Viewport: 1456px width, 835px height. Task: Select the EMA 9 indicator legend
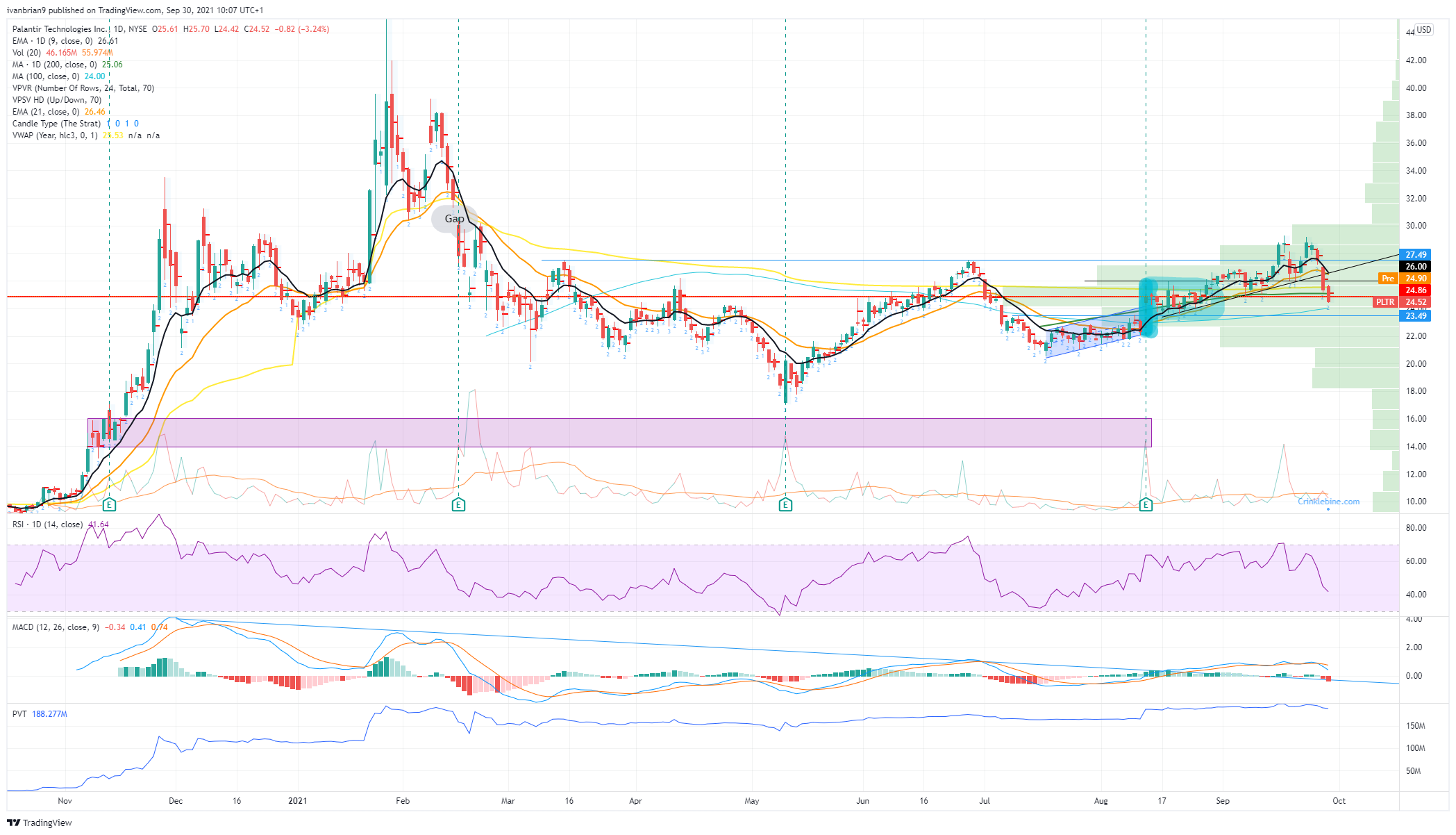point(66,41)
